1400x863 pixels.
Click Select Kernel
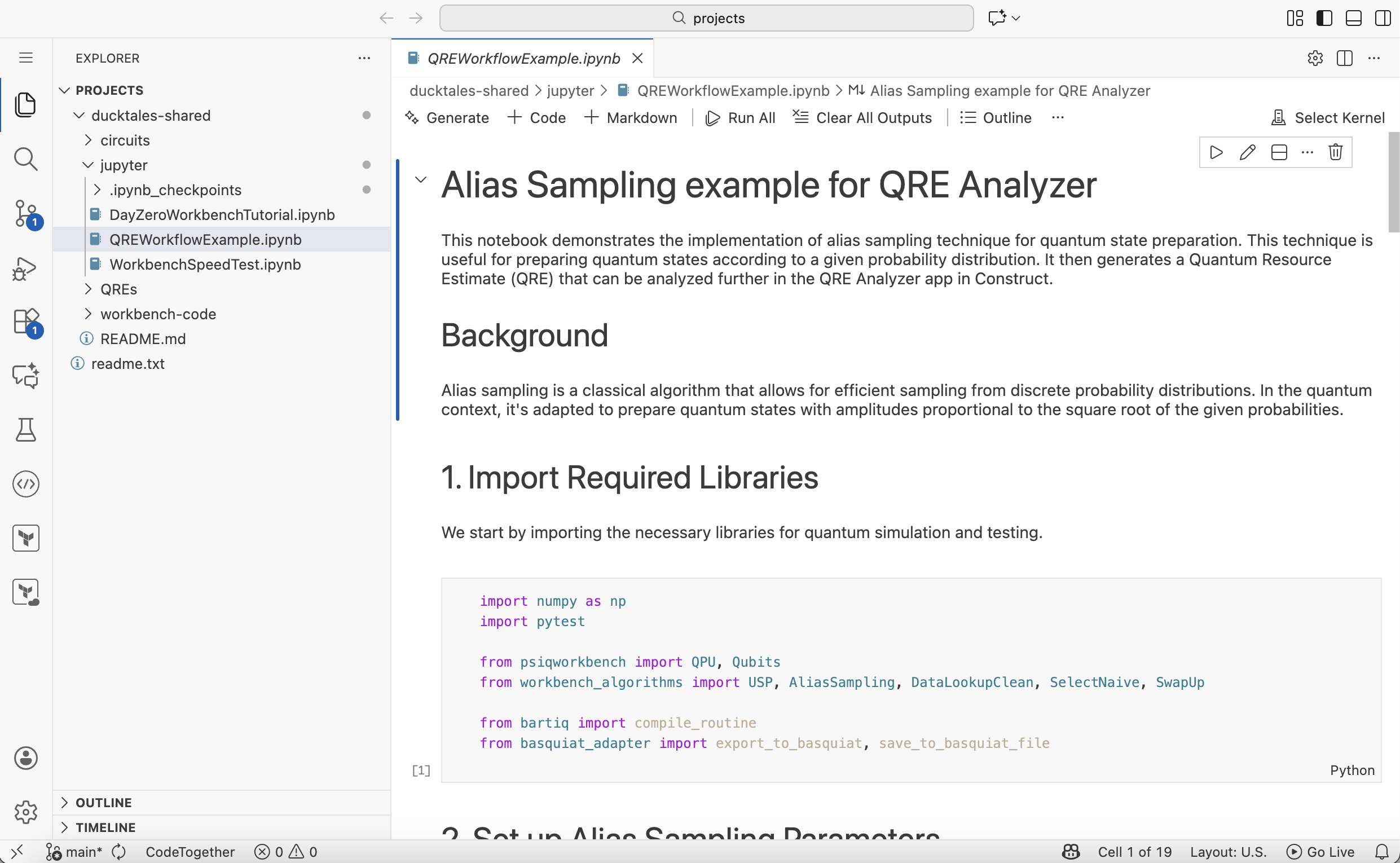click(1328, 117)
